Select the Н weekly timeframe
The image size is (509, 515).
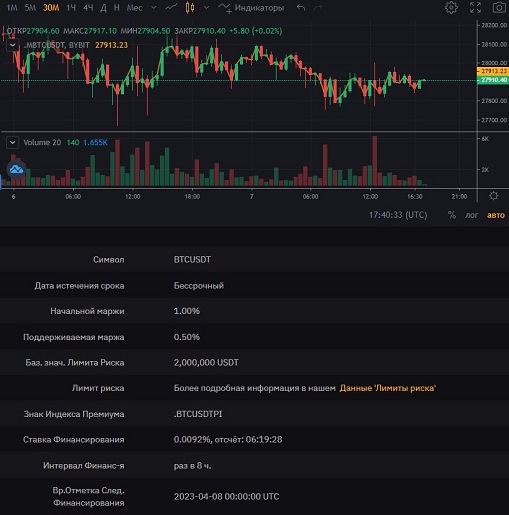[117, 8]
